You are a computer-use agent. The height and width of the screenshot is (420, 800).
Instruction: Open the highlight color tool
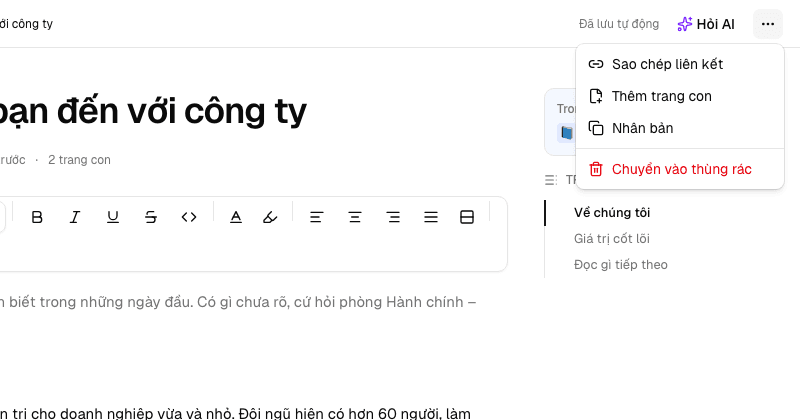click(x=270, y=217)
